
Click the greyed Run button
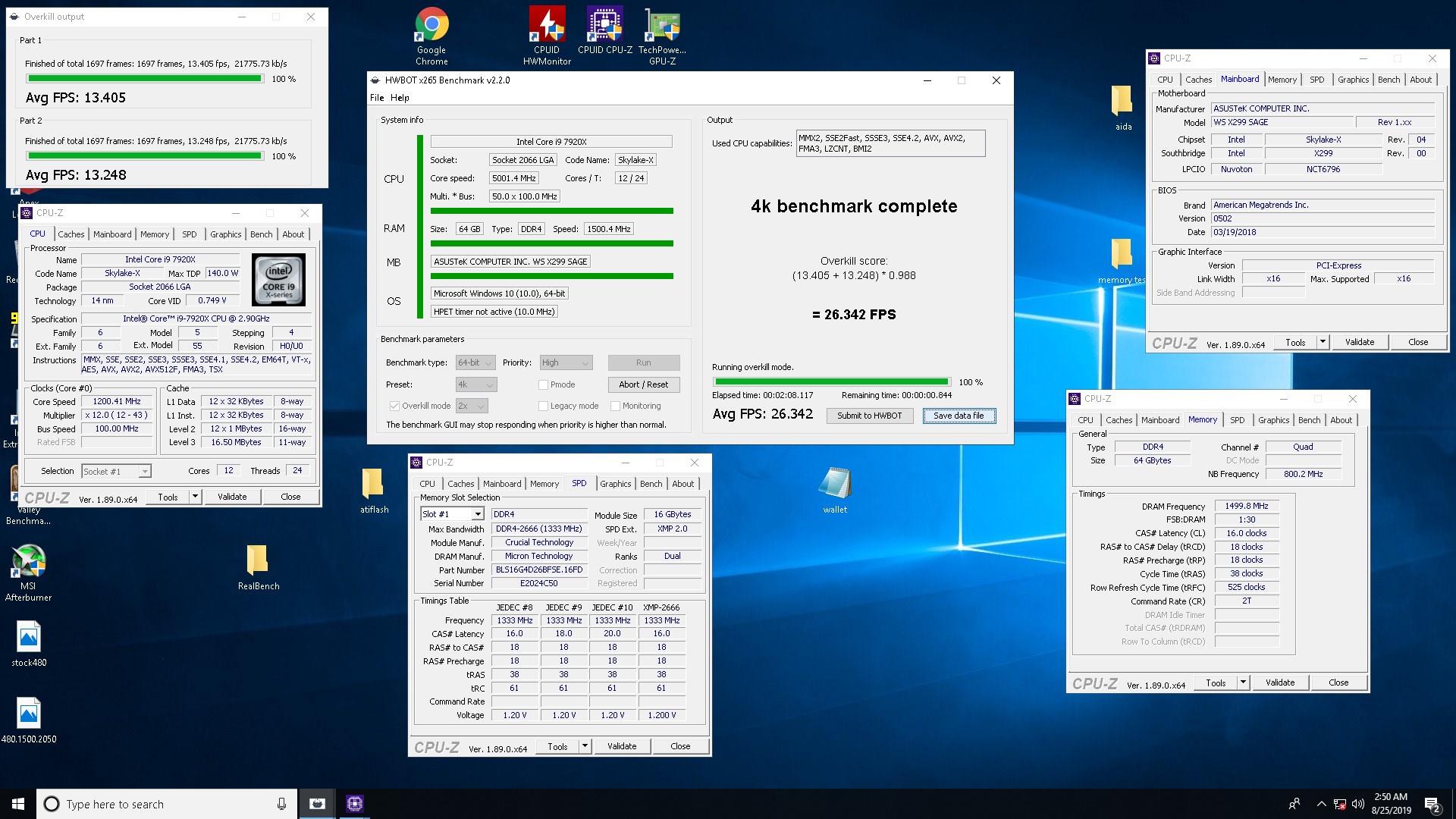pyautogui.click(x=643, y=363)
